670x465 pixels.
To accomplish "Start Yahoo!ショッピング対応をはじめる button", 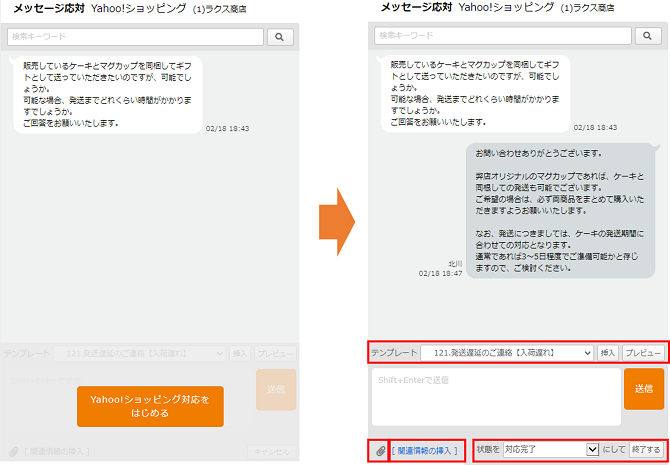I will pyautogui.click(x=150, y=406).
